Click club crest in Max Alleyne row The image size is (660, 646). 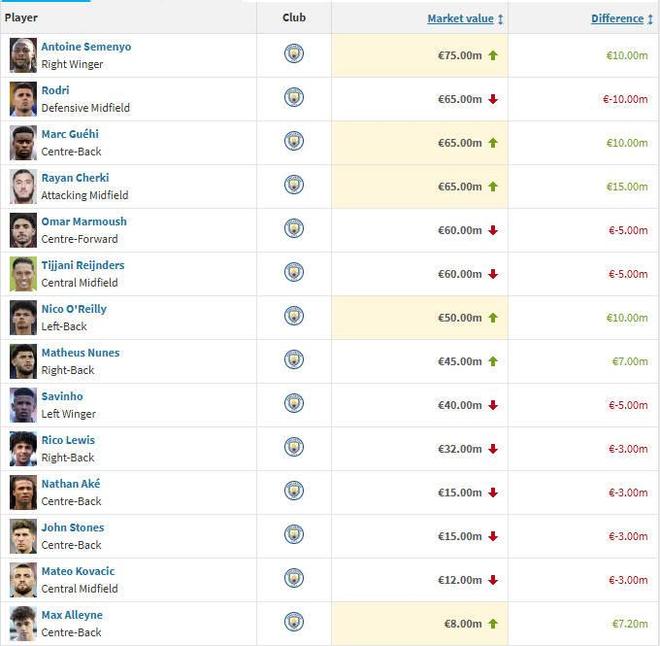pyautogui.click(x=294, y=622)
